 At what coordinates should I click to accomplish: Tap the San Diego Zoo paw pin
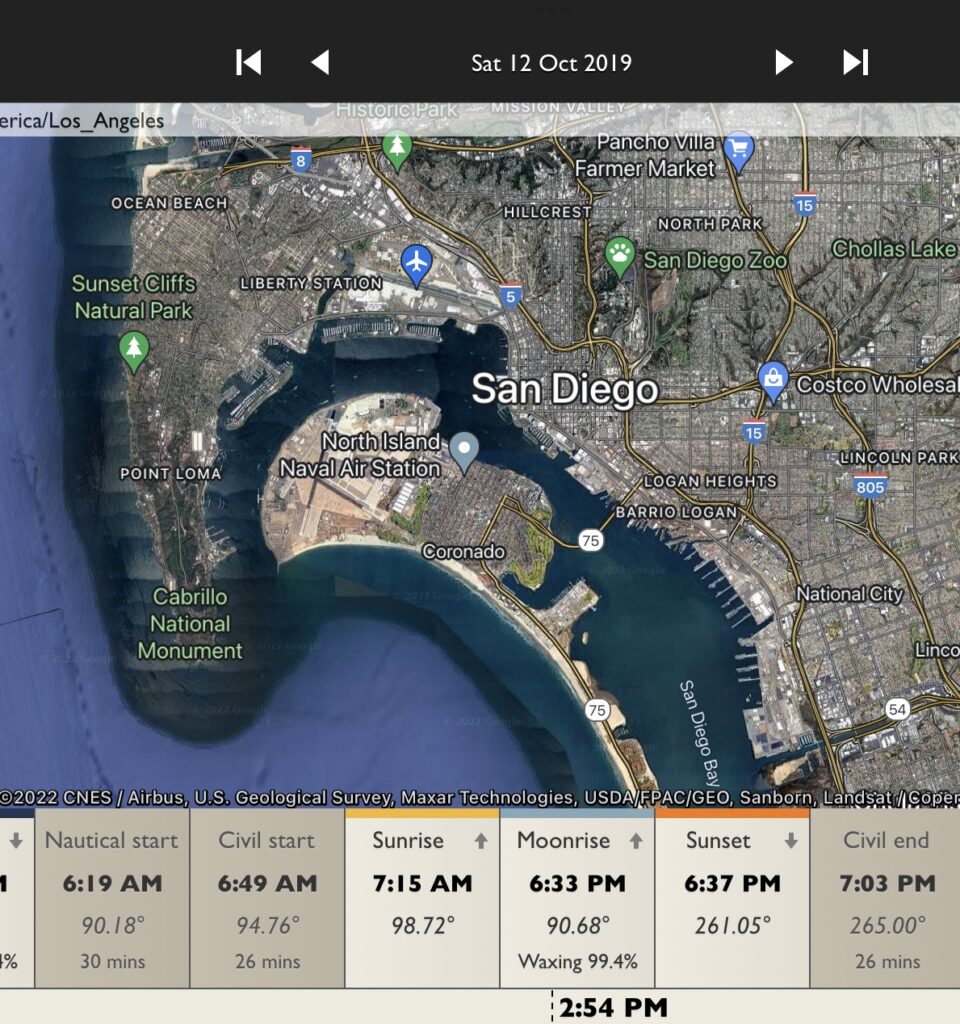(620, 256)
